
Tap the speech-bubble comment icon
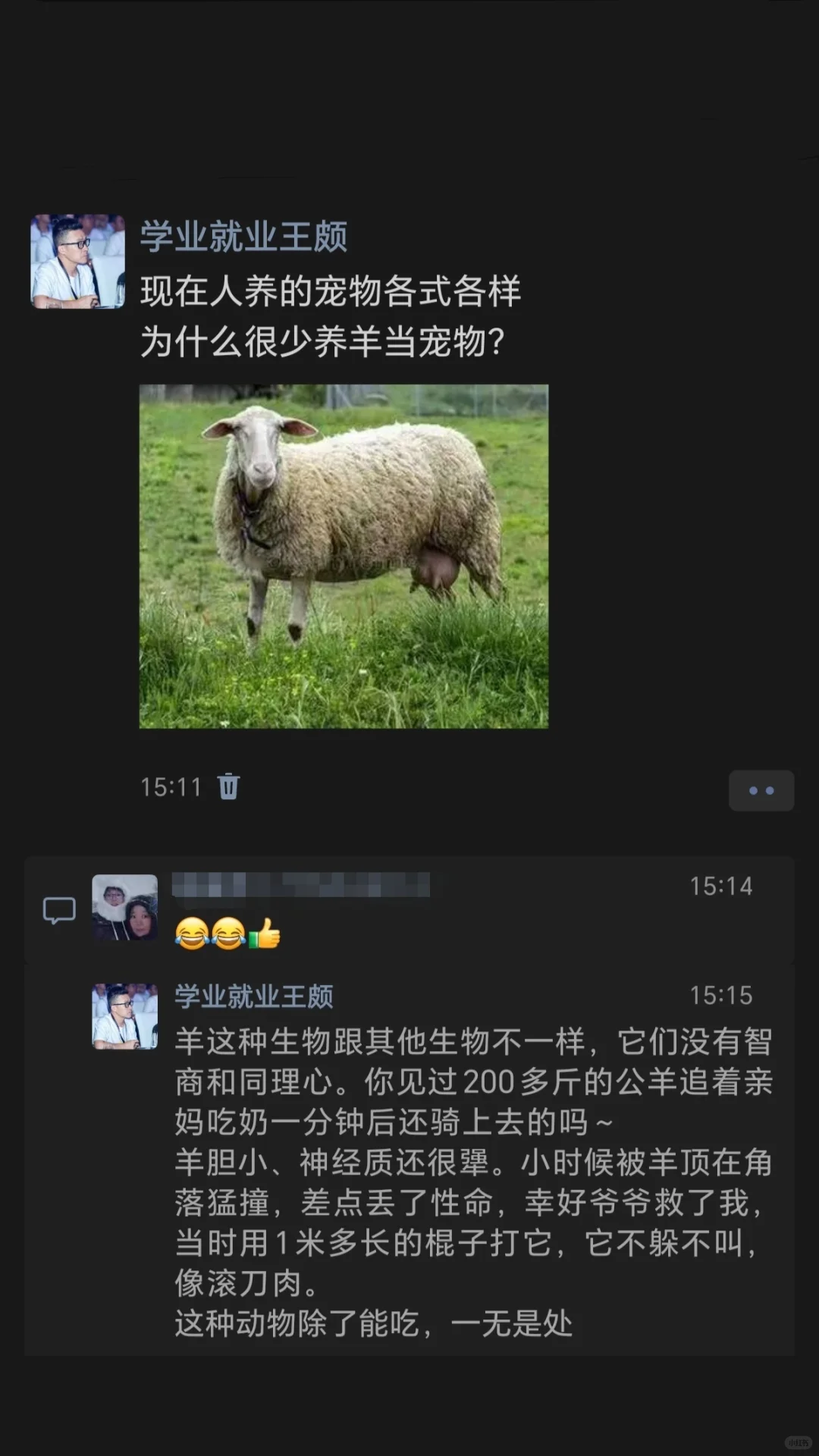pos(59,910)
